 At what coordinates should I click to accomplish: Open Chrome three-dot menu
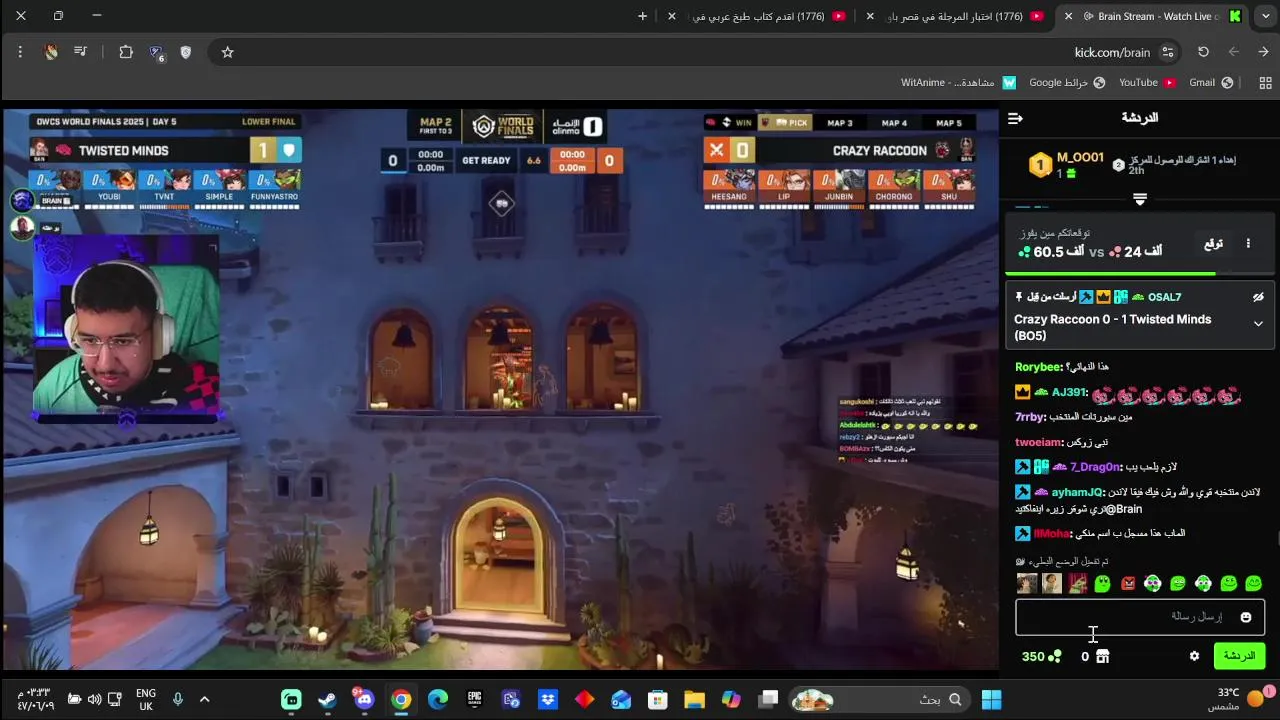[20, 52]
